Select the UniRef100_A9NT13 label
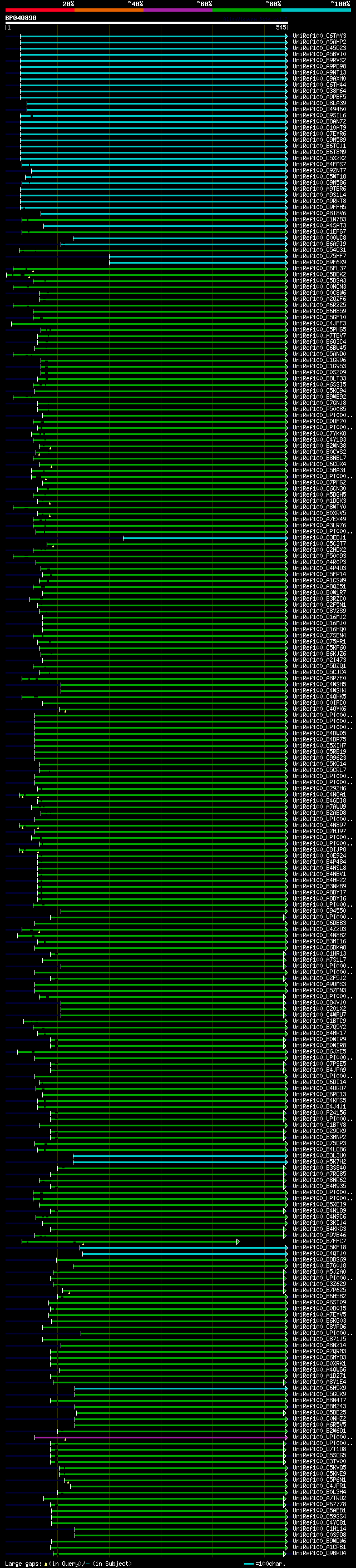The width and height of the screenshot is (356, 1568). [319, 72]
